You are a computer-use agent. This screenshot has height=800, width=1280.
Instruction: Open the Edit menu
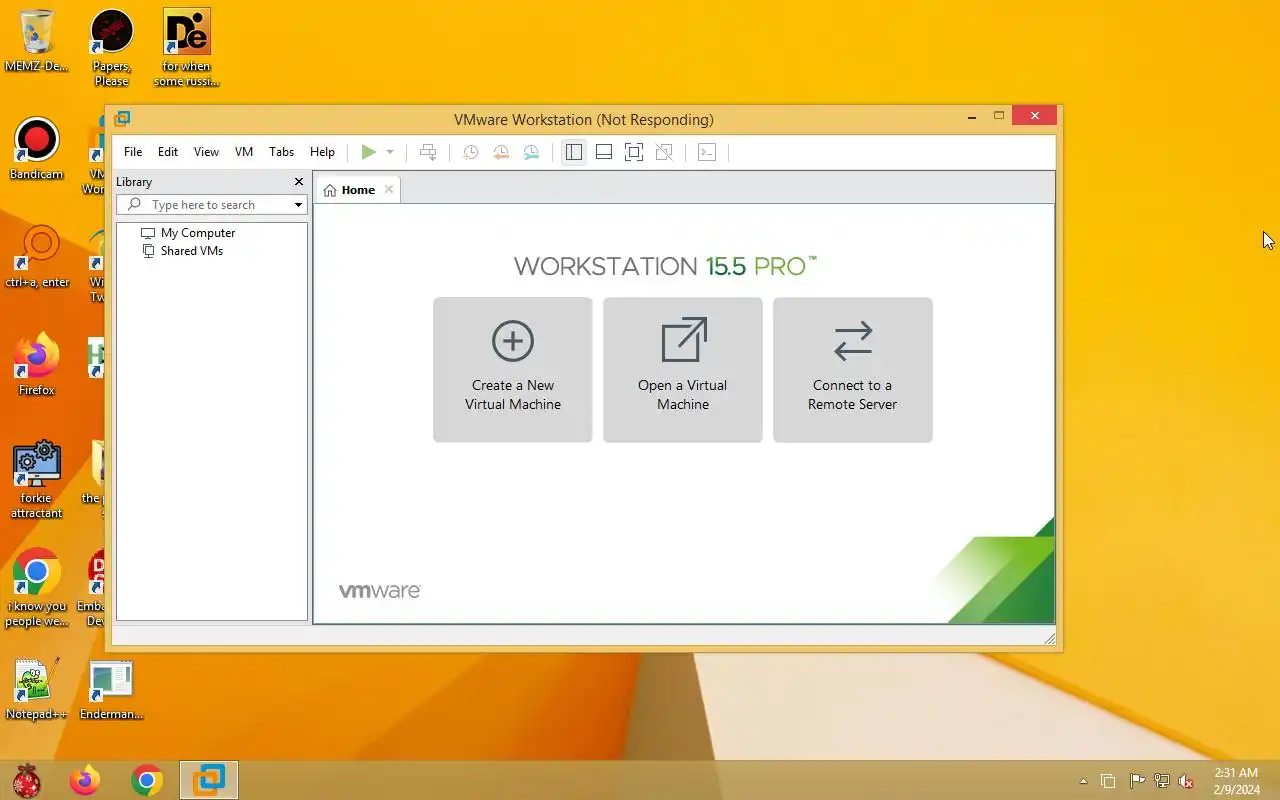click(x=168, y=152)
